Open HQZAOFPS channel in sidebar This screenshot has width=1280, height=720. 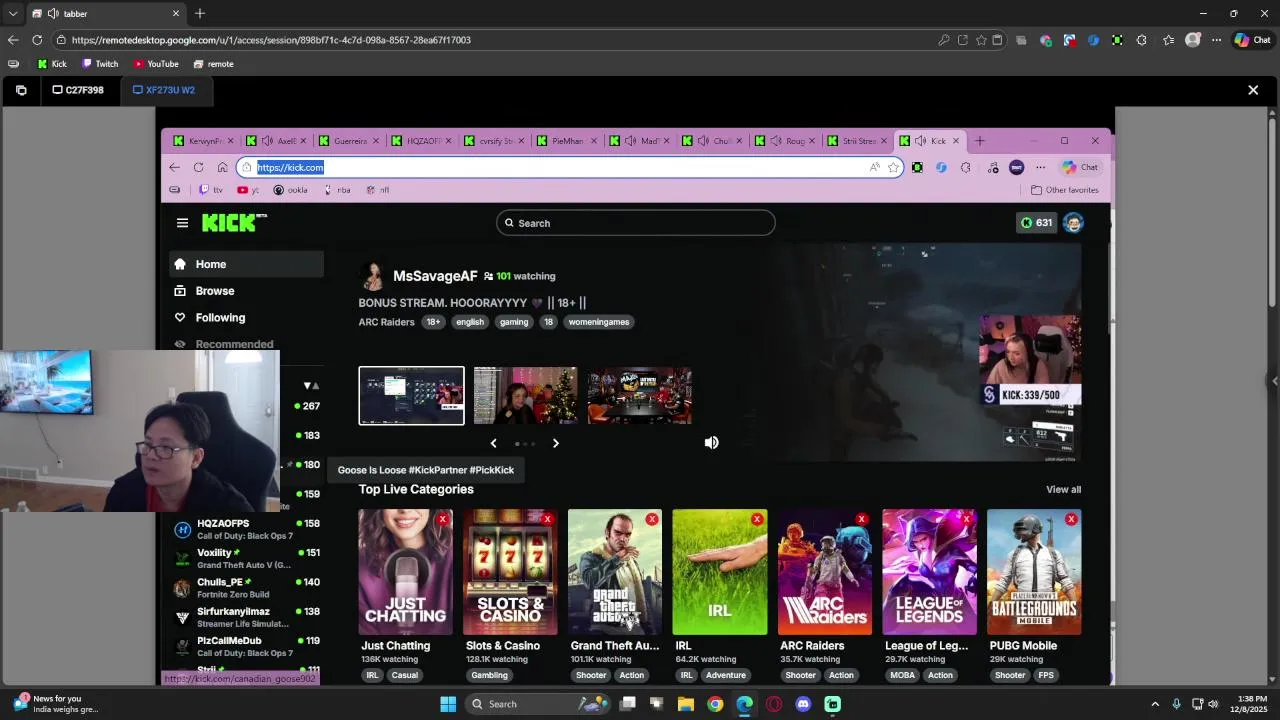[247, 529]
